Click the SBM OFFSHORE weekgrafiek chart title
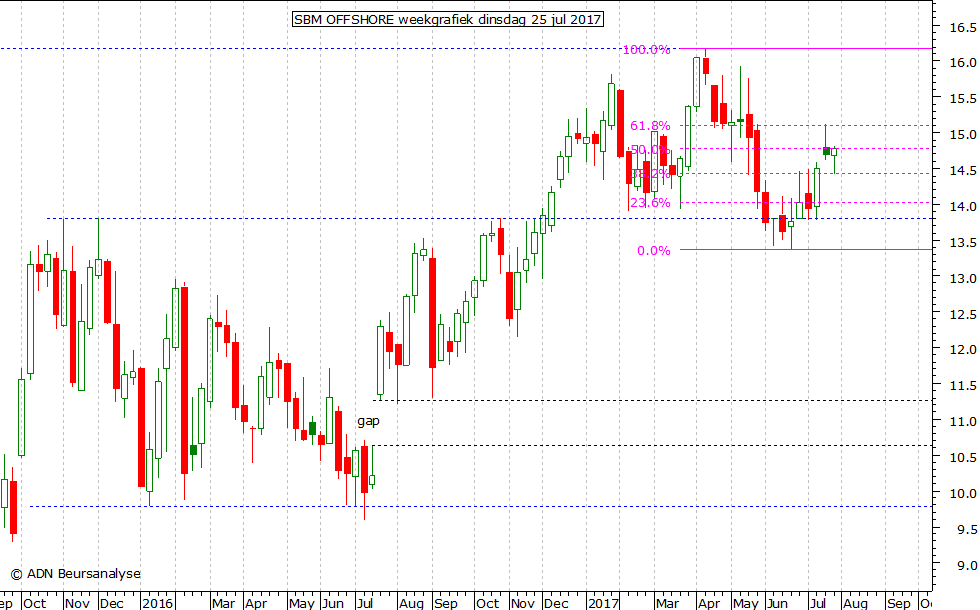Viewport: 980px width, 610px height. coord(448,19)
